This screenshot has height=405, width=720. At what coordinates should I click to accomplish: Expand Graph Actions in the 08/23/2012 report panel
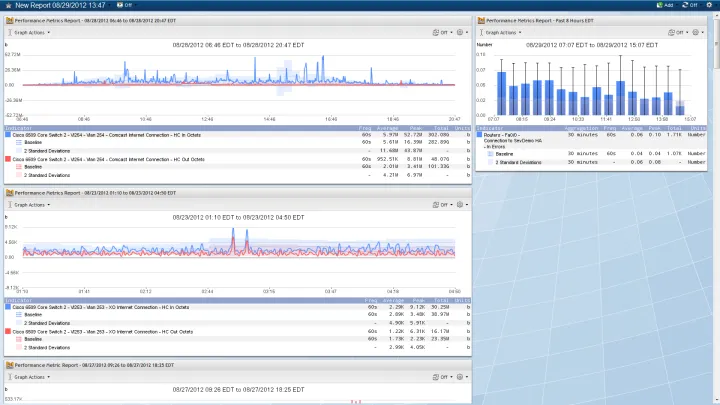30,204
